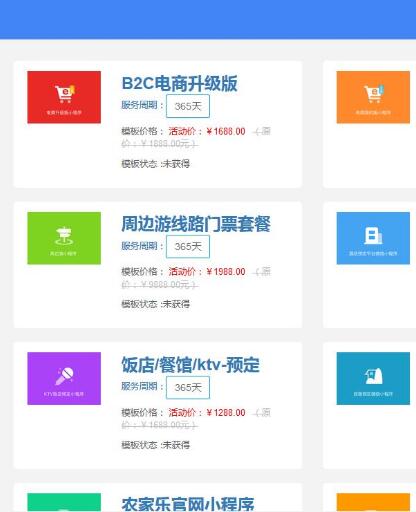Select 365天 period for B2C电商升级版

pos(188,106)
